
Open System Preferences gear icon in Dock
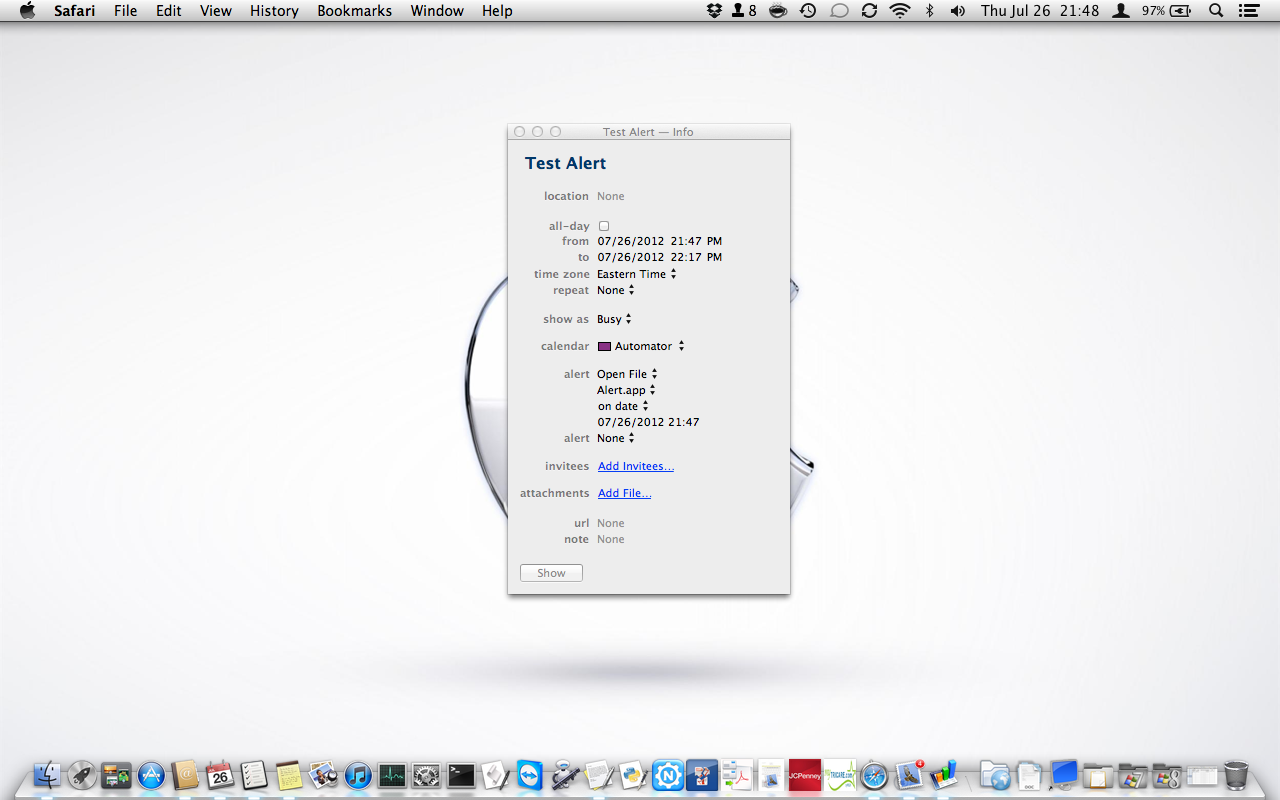point(427,775)
